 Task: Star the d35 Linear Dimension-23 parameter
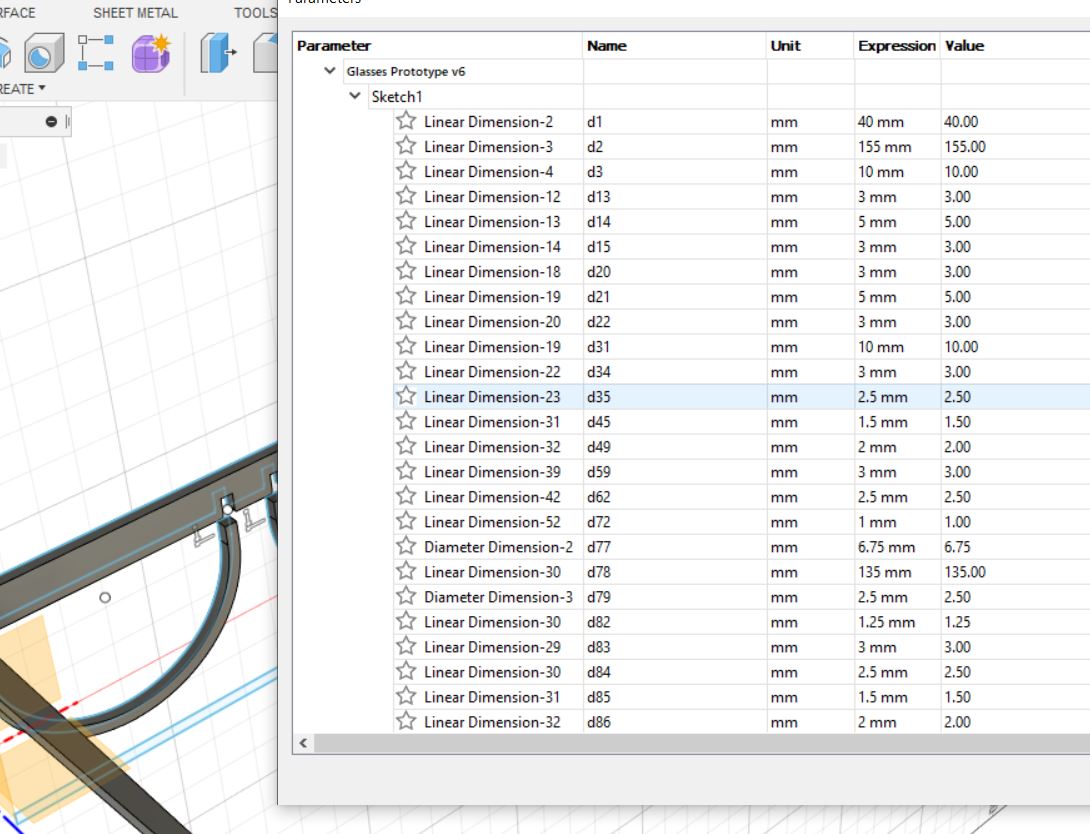pyautogui.click(x=406, y=396)
